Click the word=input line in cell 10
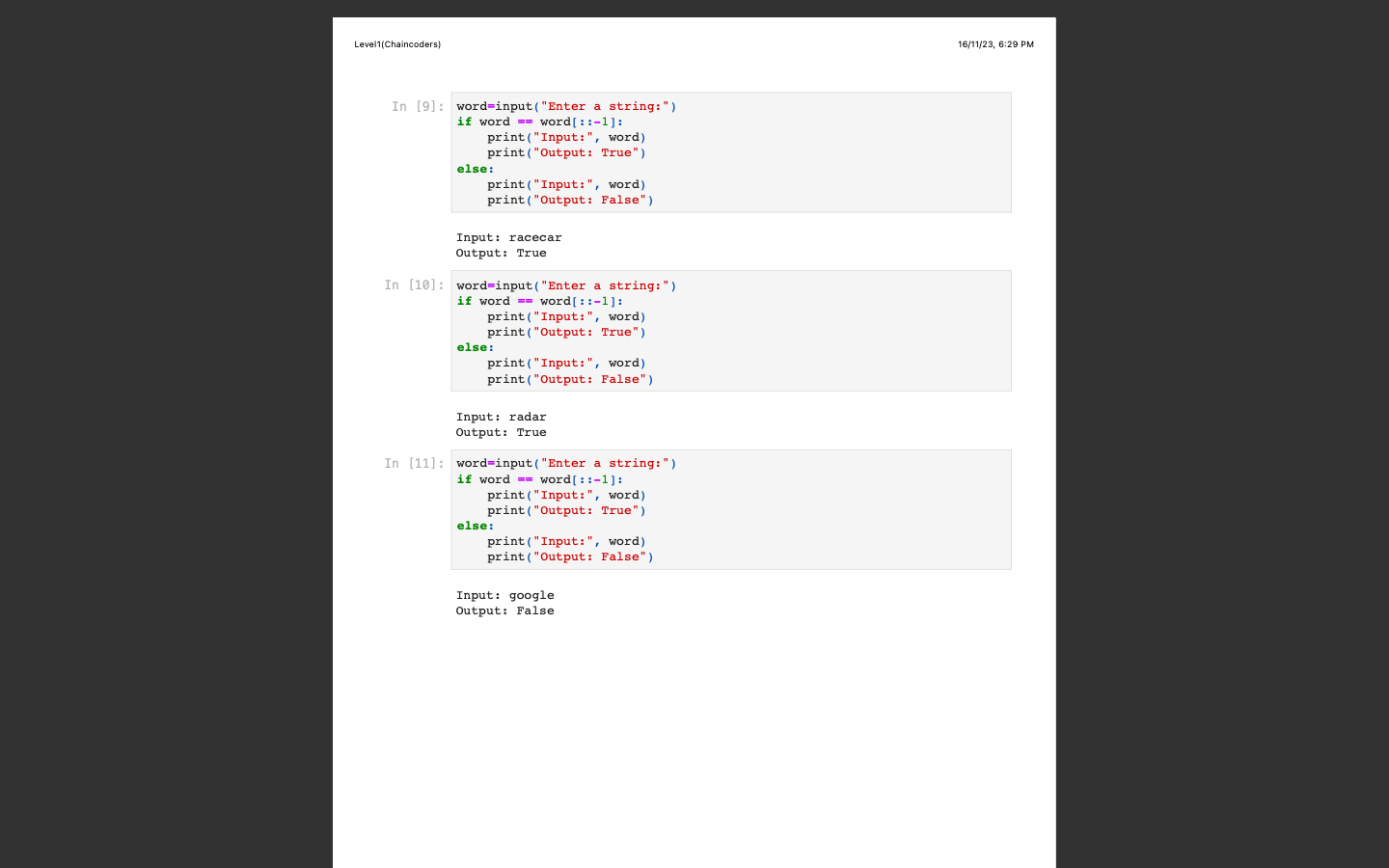Screen dimensions: 1389x868 (566, 285)
